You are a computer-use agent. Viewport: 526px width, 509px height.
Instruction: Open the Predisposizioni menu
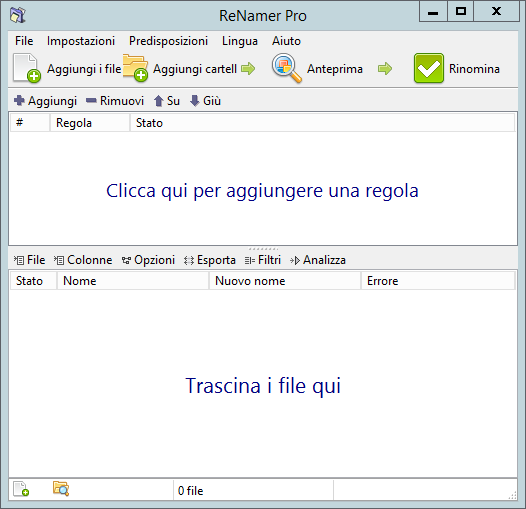[168, 41]
